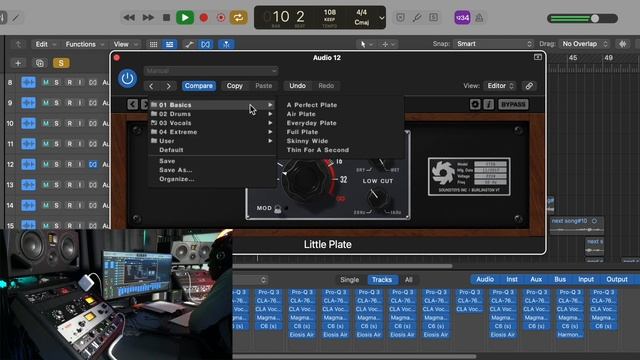
Task: Select the Tracks mixer filter
Action: 382,280
